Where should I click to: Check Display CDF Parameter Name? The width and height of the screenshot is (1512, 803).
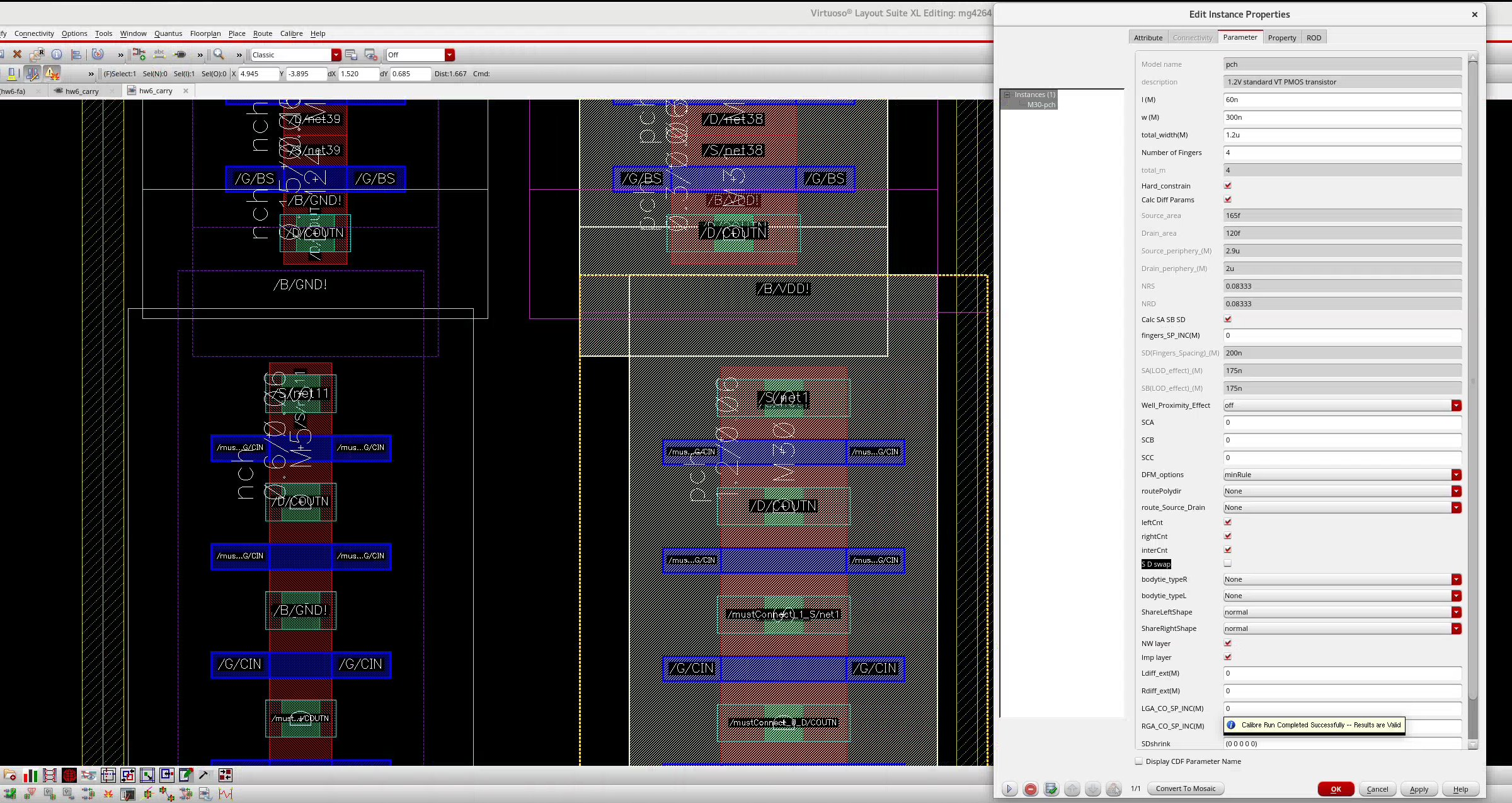(1138, 761)
